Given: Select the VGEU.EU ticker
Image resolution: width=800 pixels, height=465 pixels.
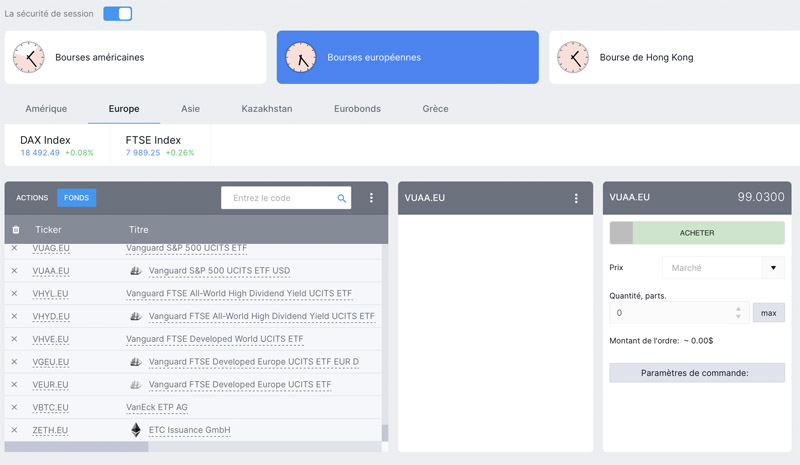Looking at the screenshot, I should [51, 362].
